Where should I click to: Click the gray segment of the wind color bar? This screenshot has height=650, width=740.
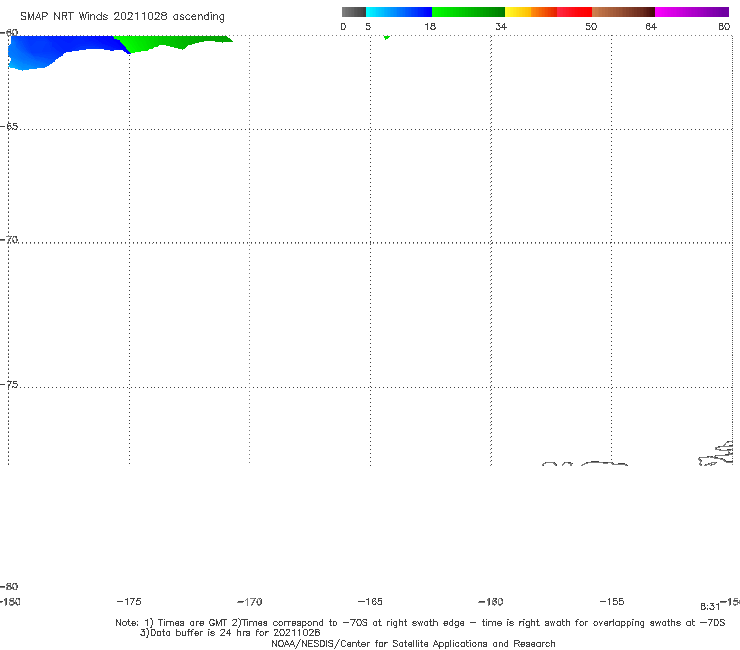[x=353, y=12]
